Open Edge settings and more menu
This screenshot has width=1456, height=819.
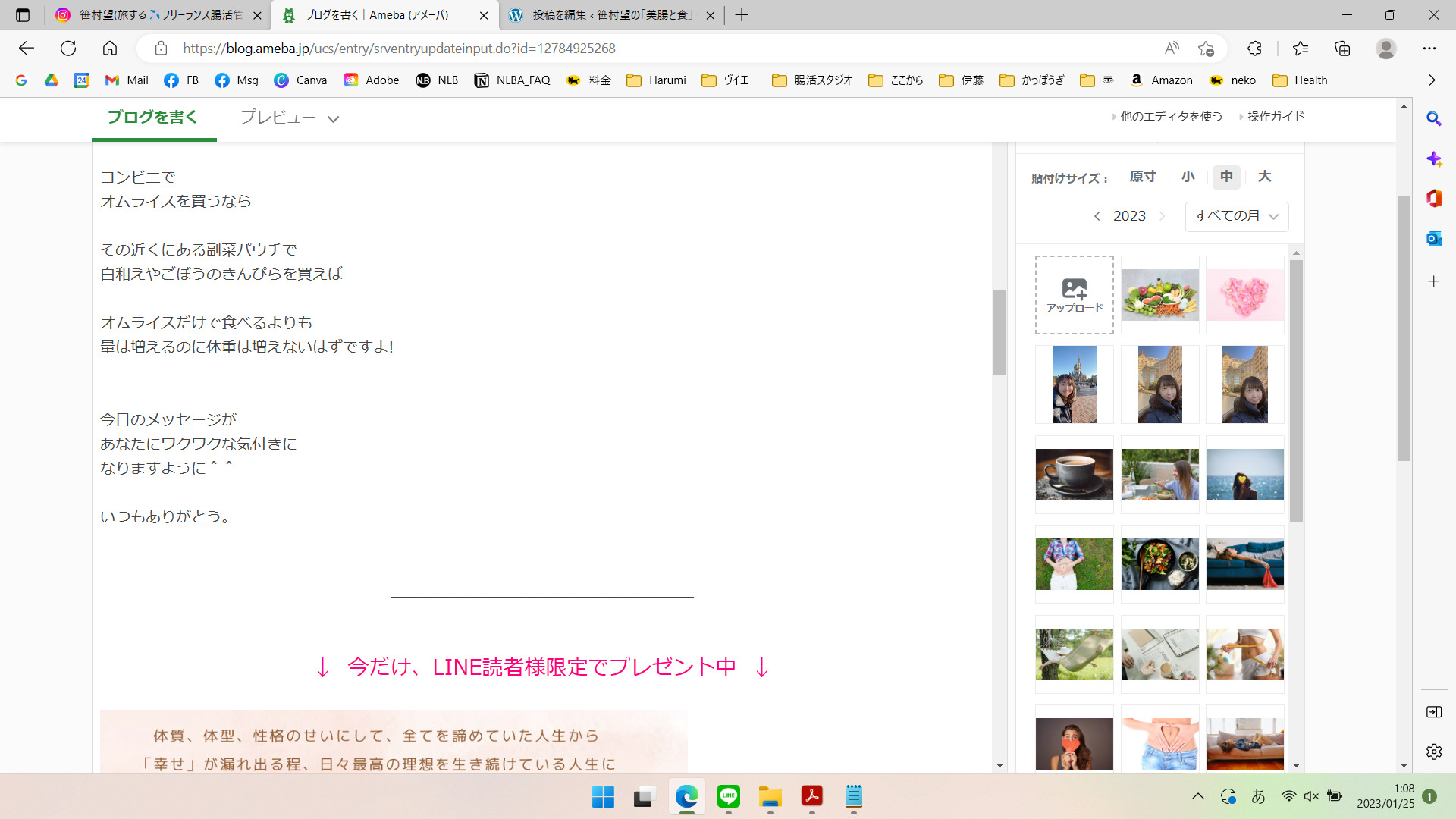tap(1429, 49)
